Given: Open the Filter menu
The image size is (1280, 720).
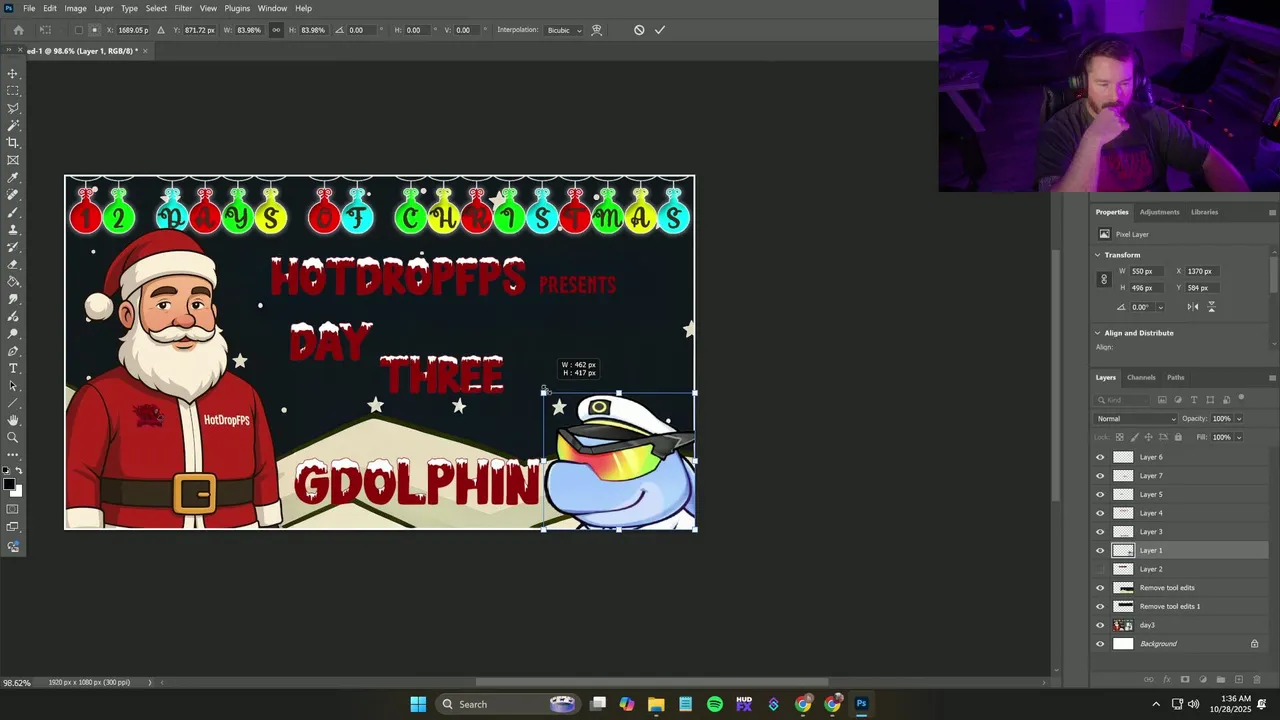Looking at the screenshot, I should (x=183, y=8).
